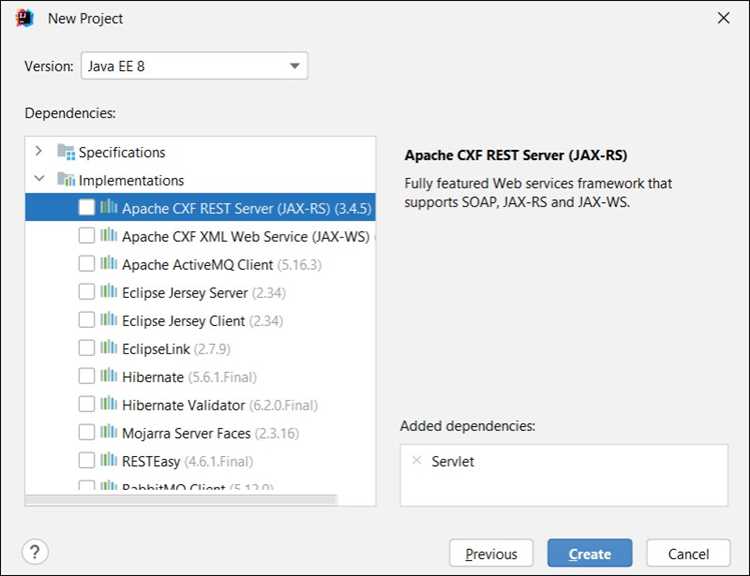Select the RESTEasy (4.6.1.Final) row

(x=200, y=461)
